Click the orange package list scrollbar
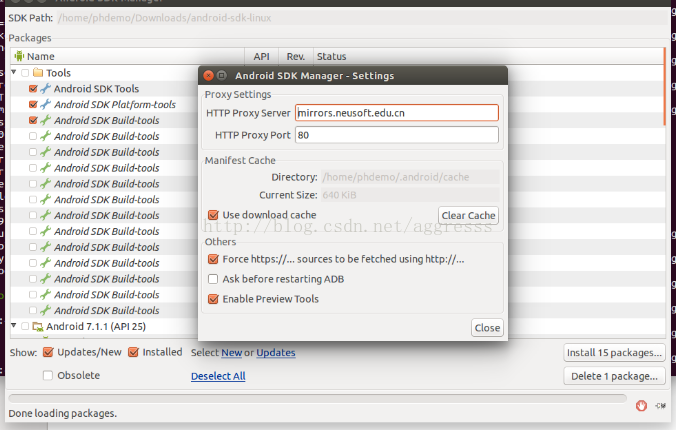The image size is (676, 430). click(x=664, y=87)
